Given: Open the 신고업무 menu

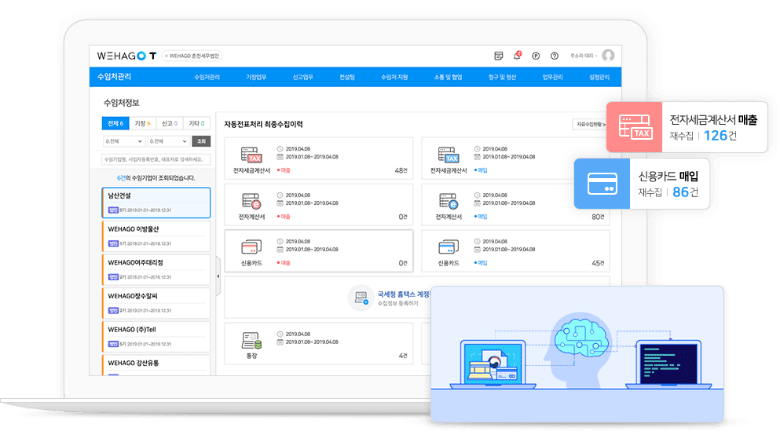Looking at the screenshot, I should pos(302,77).
